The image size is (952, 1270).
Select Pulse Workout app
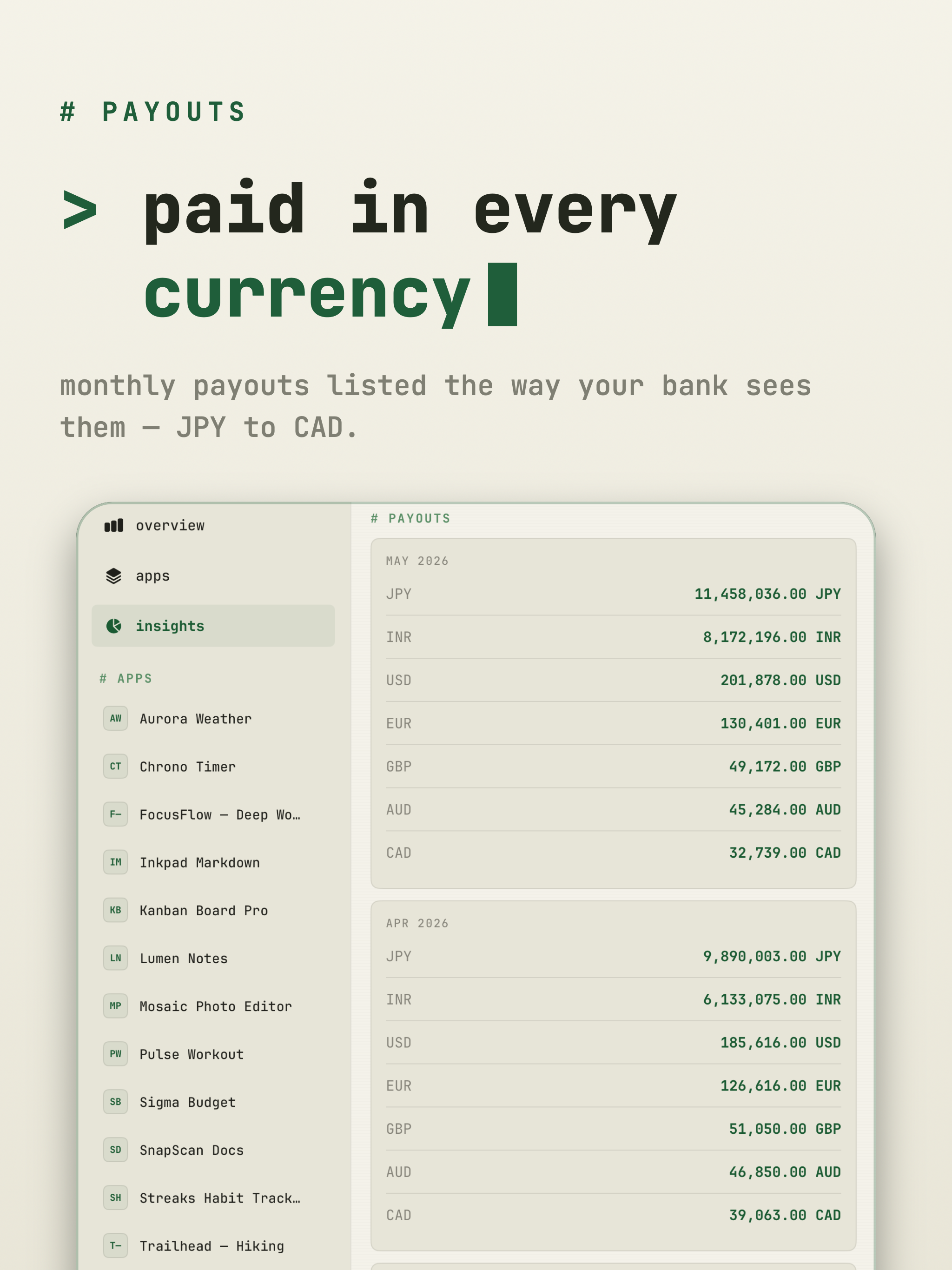click(213, 1054)
